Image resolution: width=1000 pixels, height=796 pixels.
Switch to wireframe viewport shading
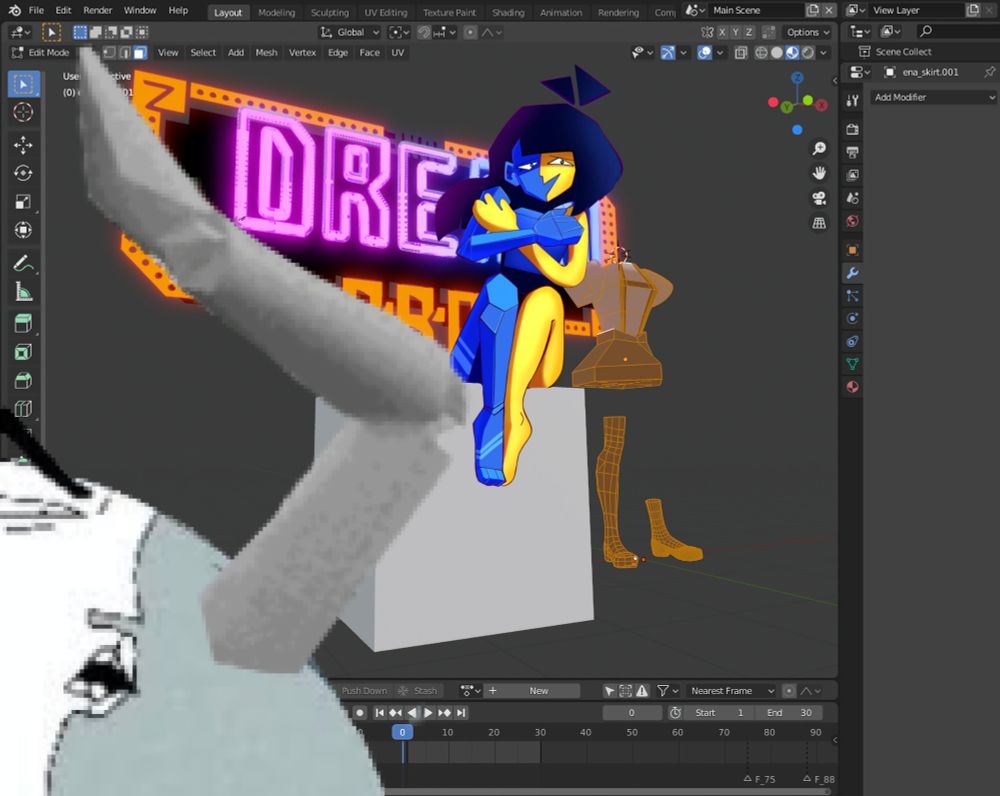pos(761,53)
